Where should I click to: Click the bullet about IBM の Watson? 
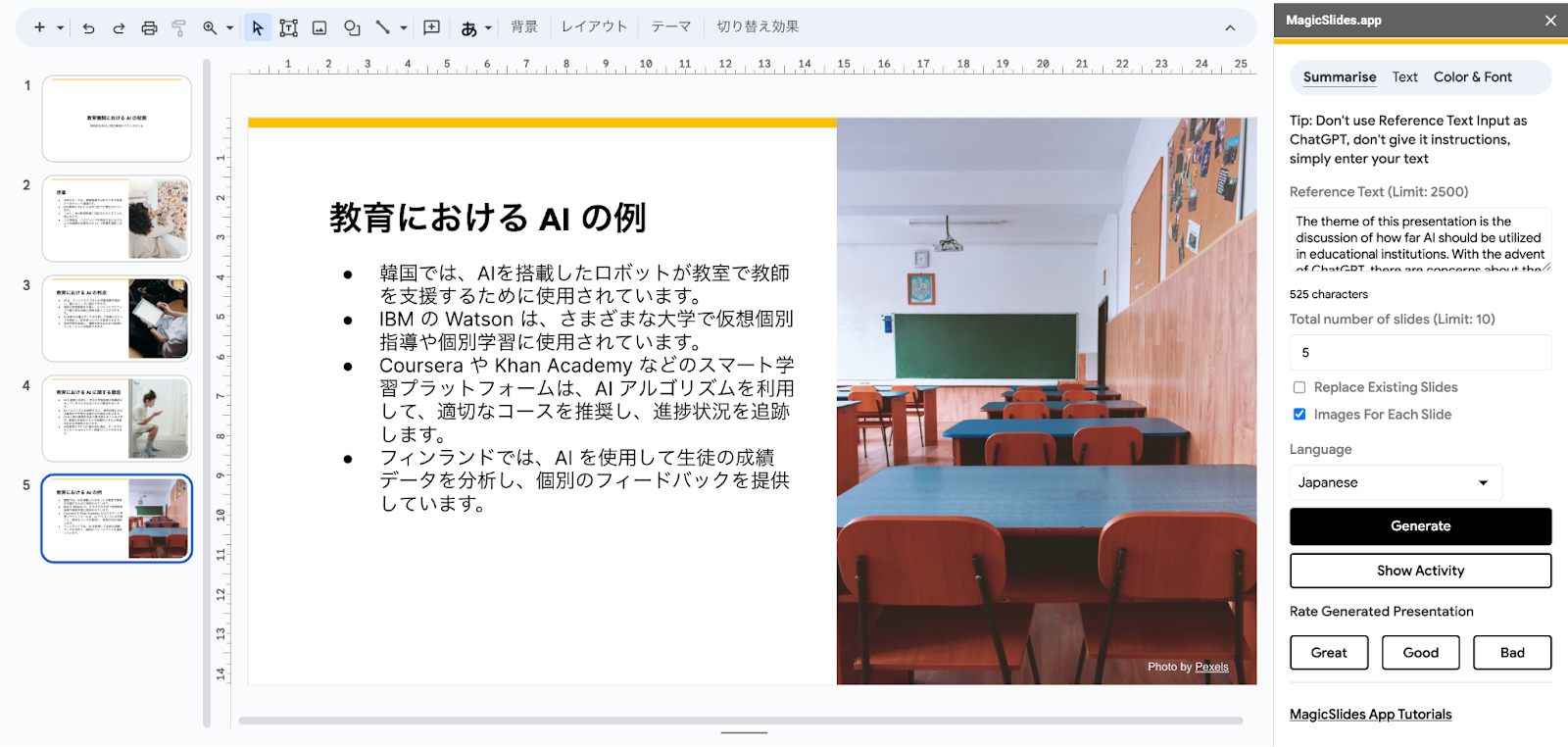coord(586,331)
